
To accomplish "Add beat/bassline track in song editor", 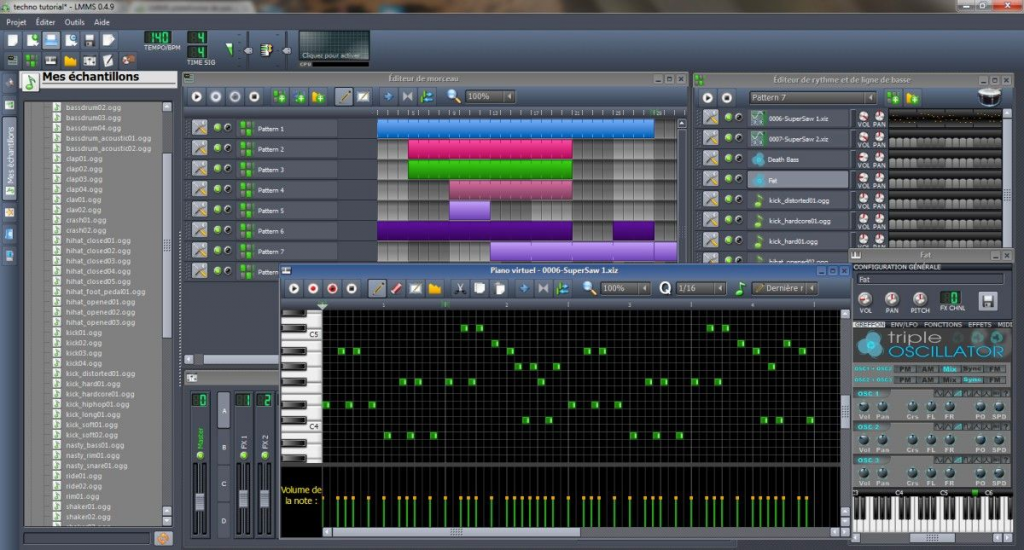I will tap(280, 97).
